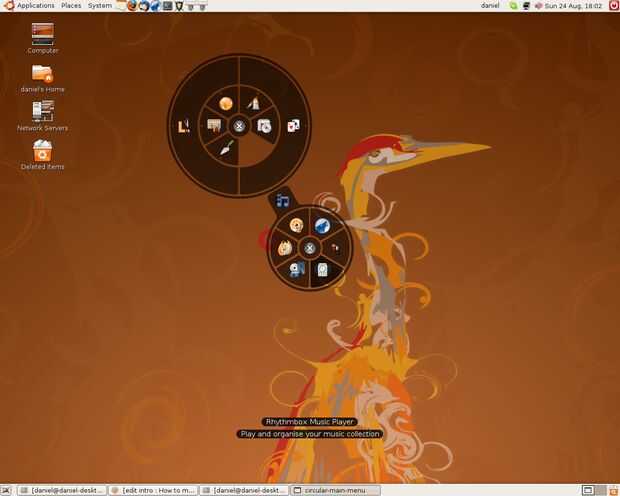Select the trowel icon in the circular menu
The width and height of the screenshot is (620, 496).
227,148
